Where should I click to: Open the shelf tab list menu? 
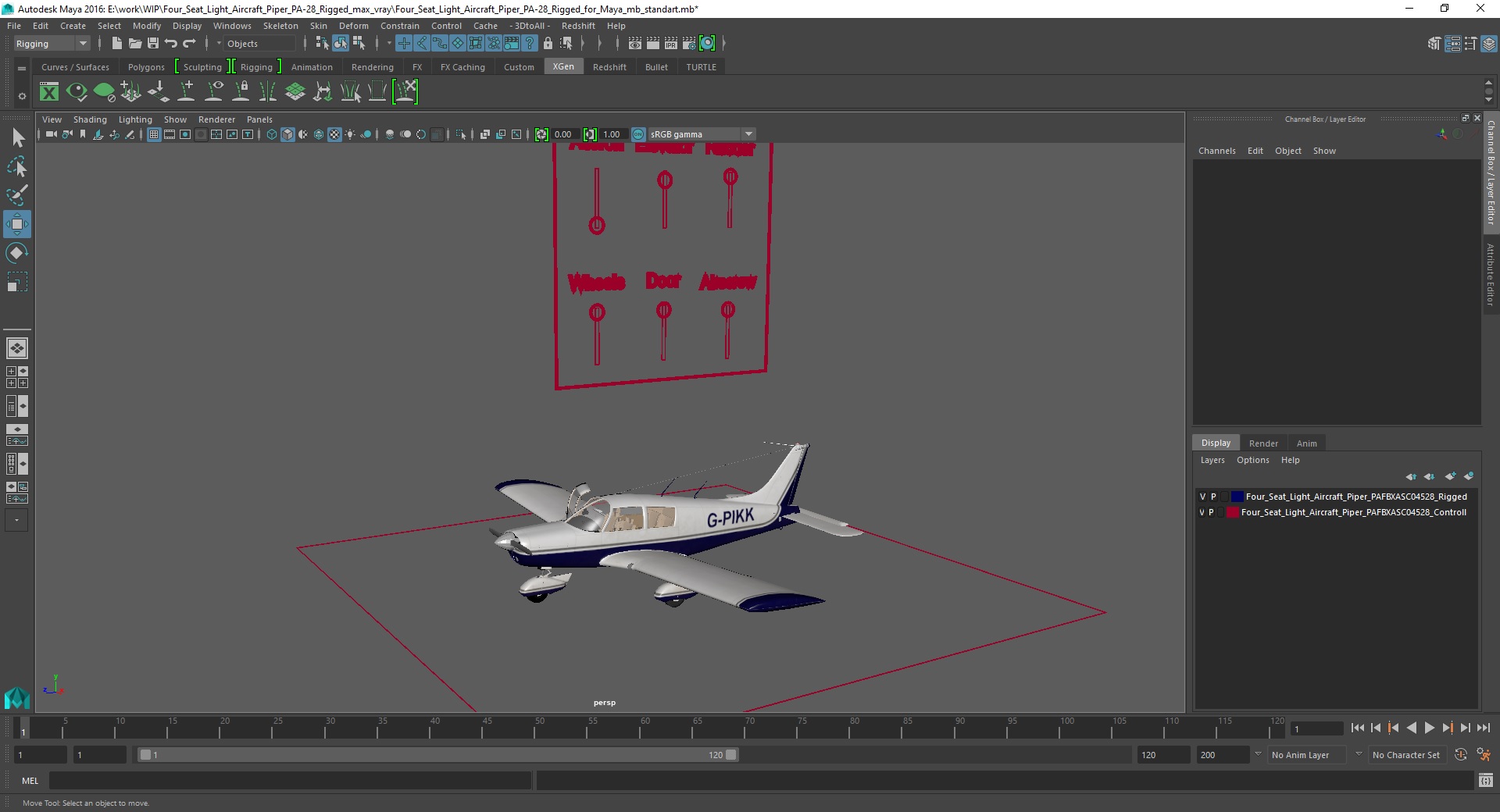pyautogui.click(x=22, y=69)
